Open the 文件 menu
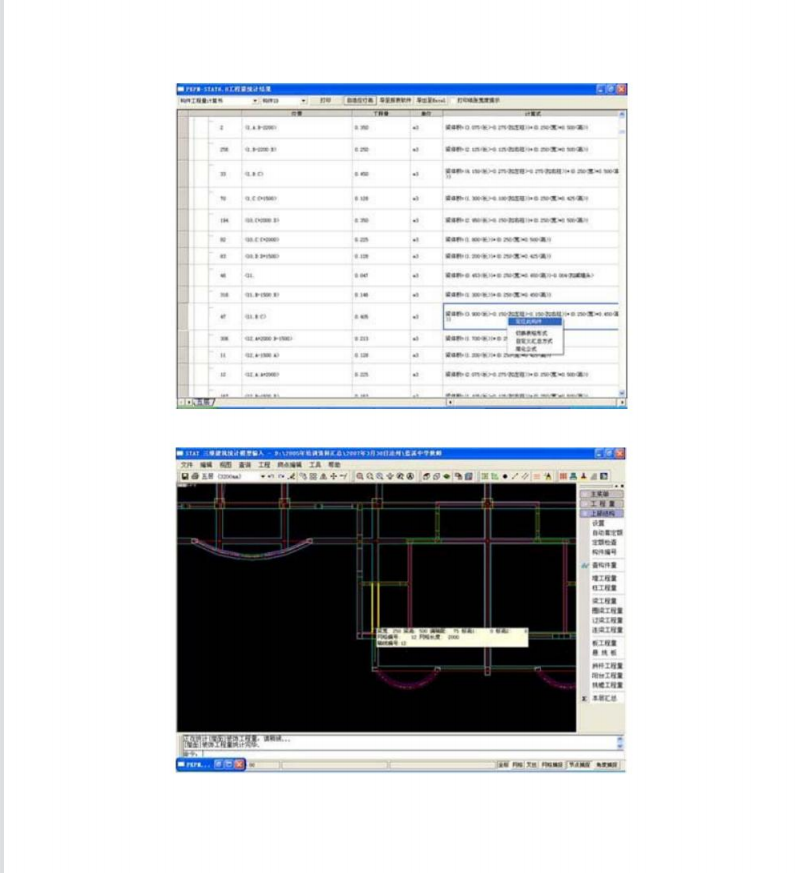 point(187,464)
